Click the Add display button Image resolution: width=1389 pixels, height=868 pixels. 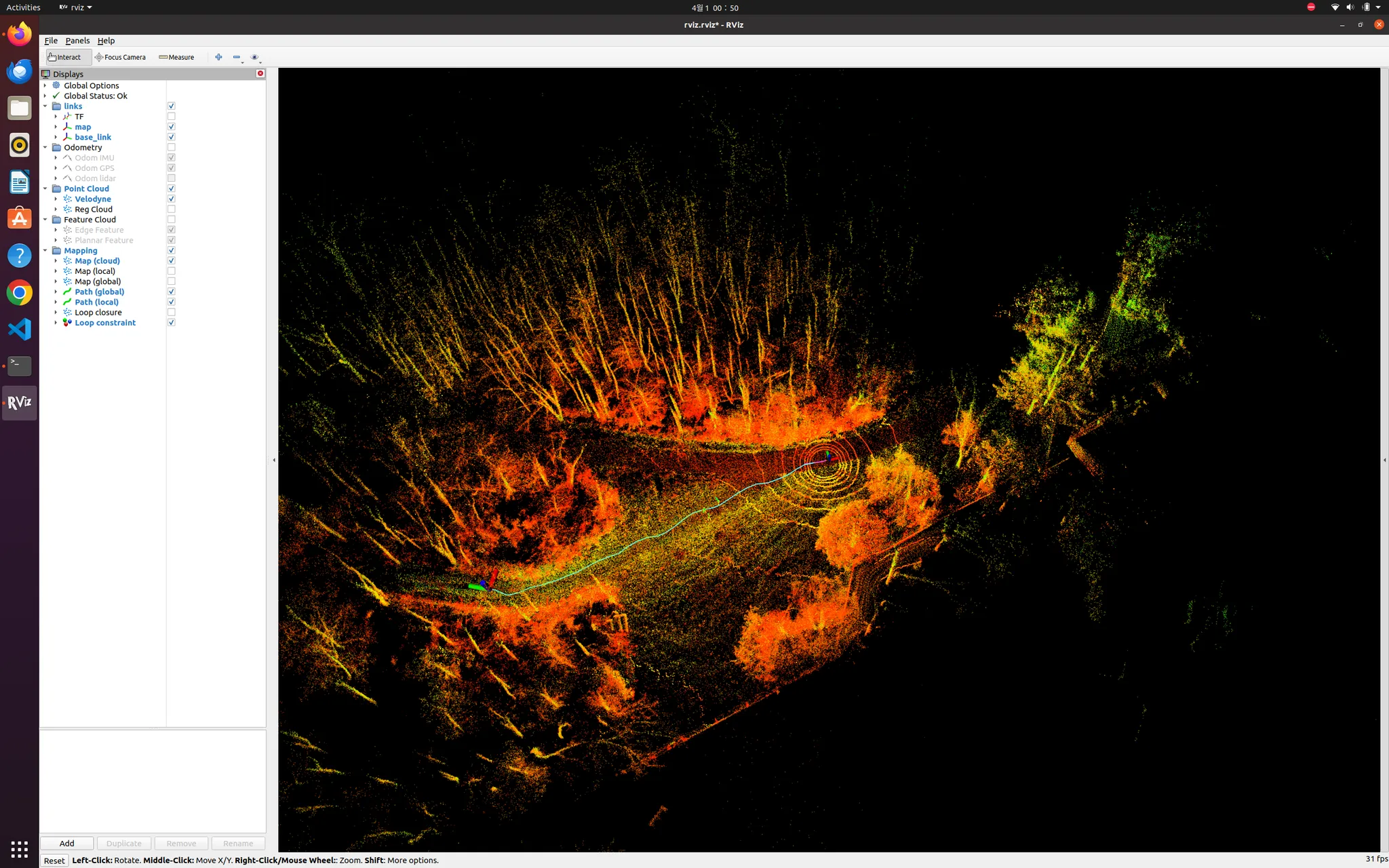coord(66,843)
